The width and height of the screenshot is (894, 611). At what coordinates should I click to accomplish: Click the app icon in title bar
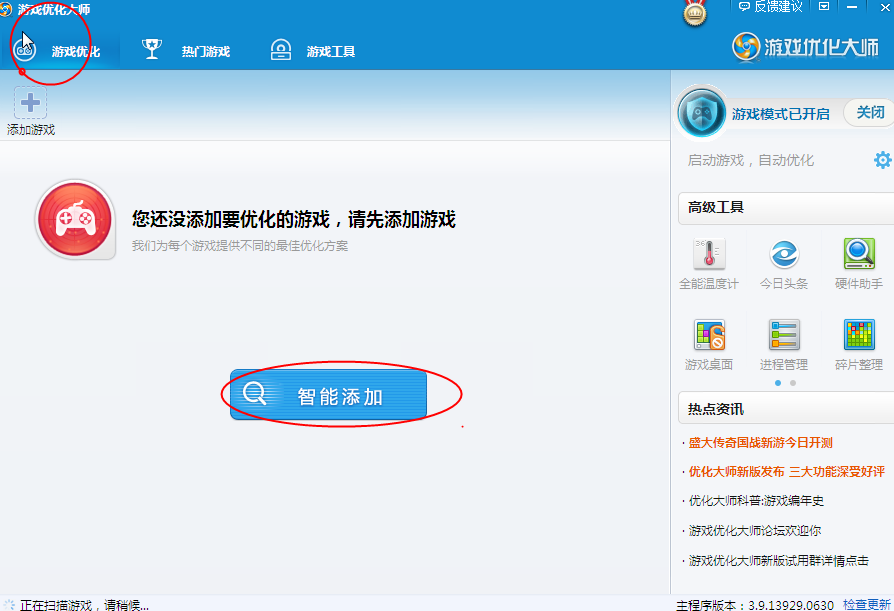click(x=6, y=9)
